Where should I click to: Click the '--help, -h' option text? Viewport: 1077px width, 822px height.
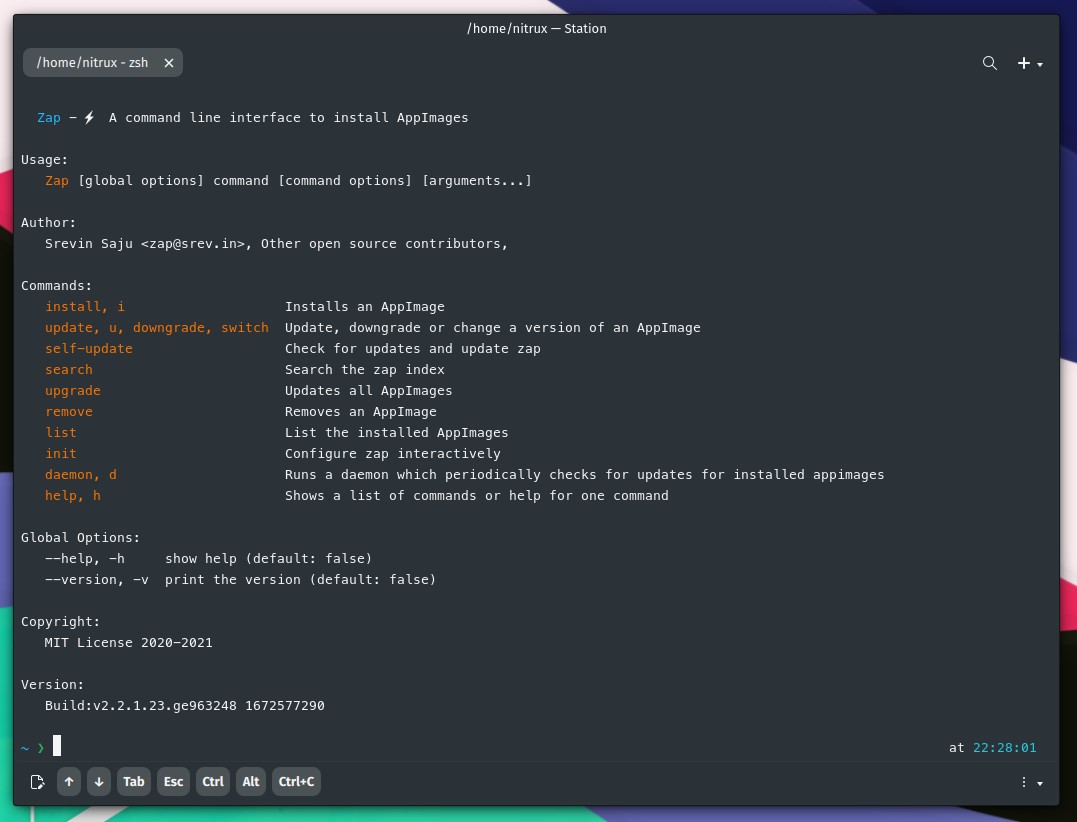[85, 559]
